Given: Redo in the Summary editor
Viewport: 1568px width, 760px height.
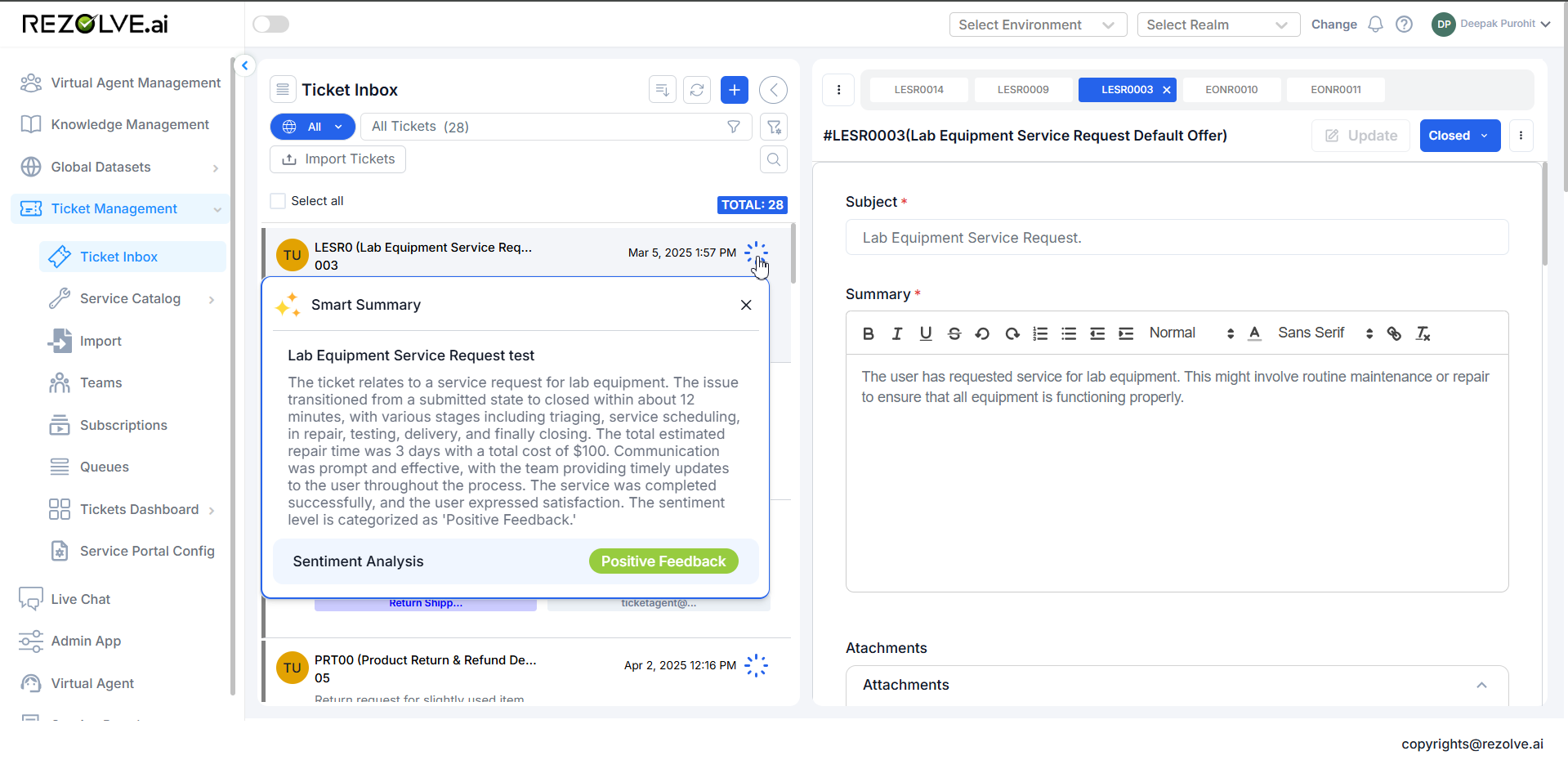Looking at the screenshot, I should tap(1012, 333).
